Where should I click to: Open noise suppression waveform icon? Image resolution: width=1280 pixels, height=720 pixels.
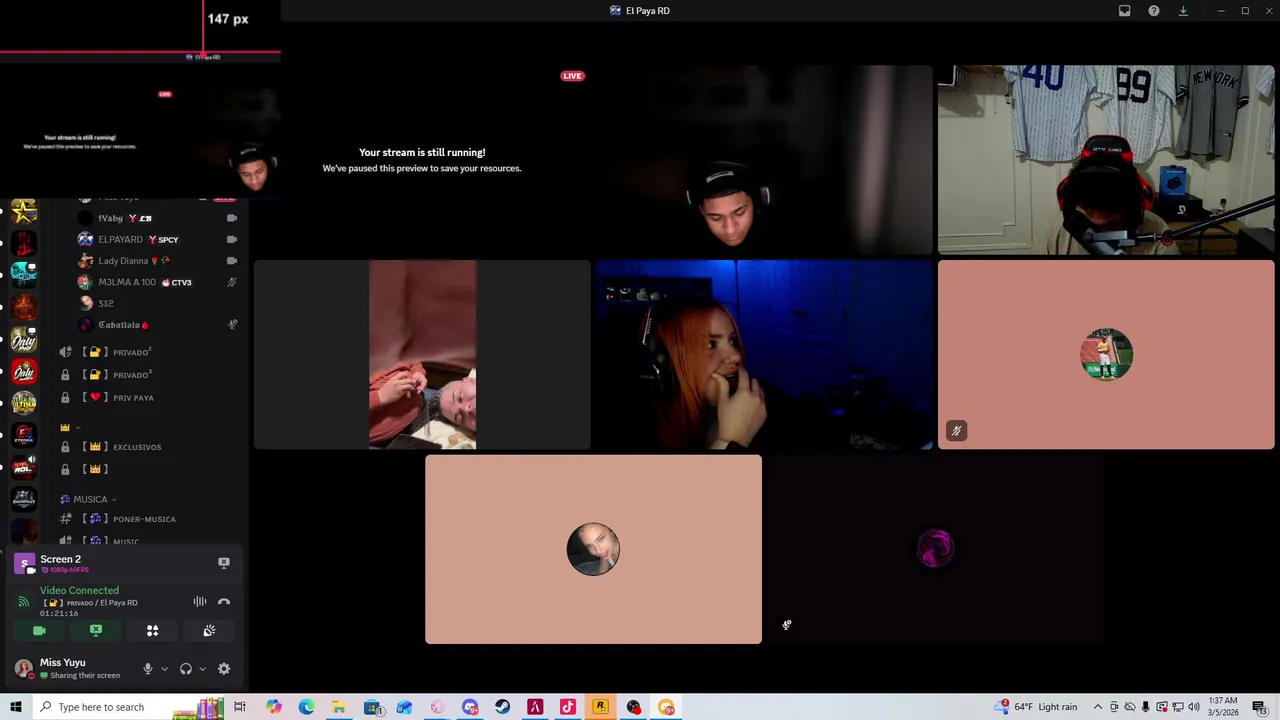coord(200,602)
